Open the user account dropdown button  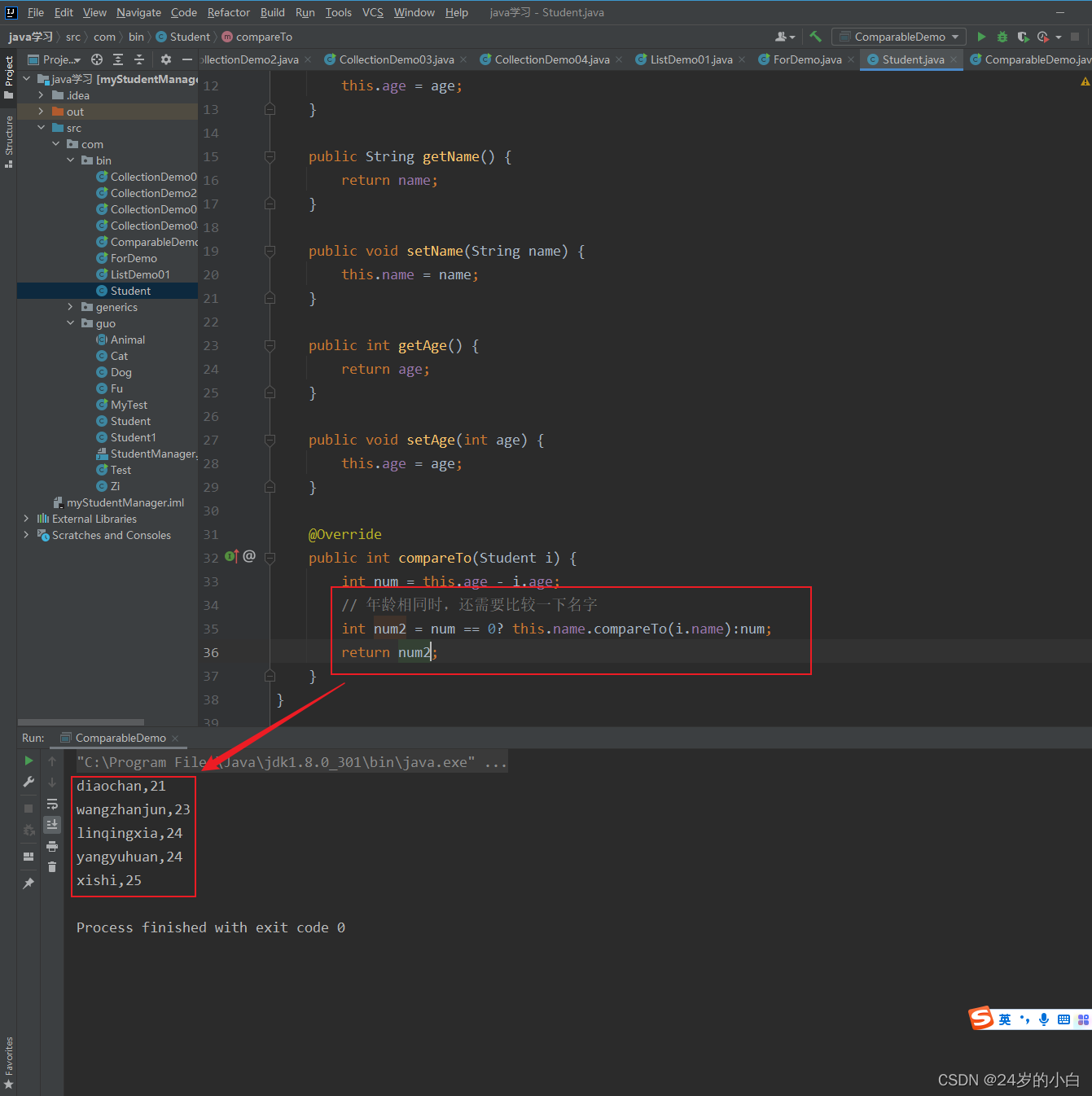click(x=785, y=37)
